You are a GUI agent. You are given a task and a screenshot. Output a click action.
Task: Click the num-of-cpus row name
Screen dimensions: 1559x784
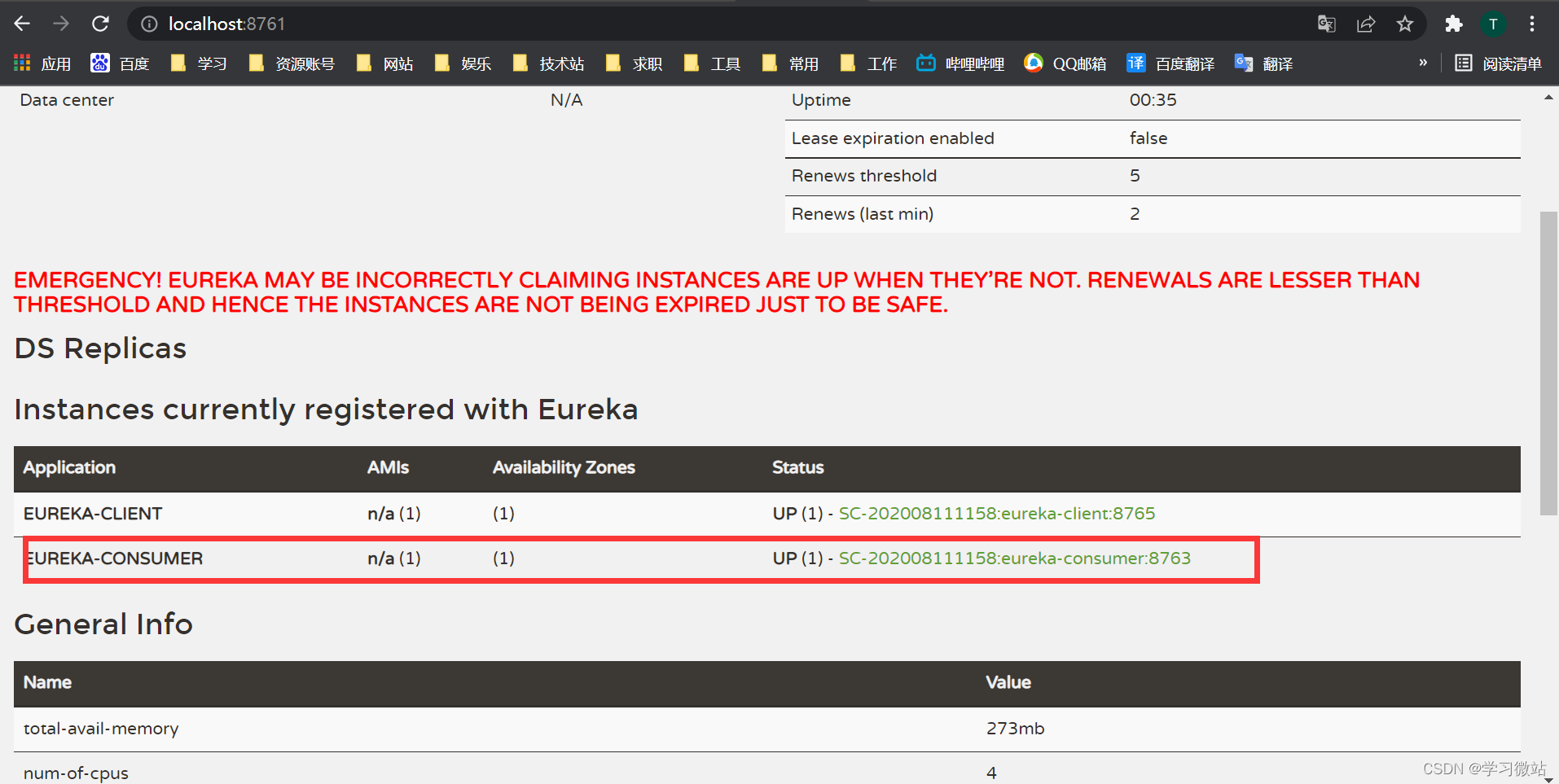pyautogui.click(x=76, y=773)
